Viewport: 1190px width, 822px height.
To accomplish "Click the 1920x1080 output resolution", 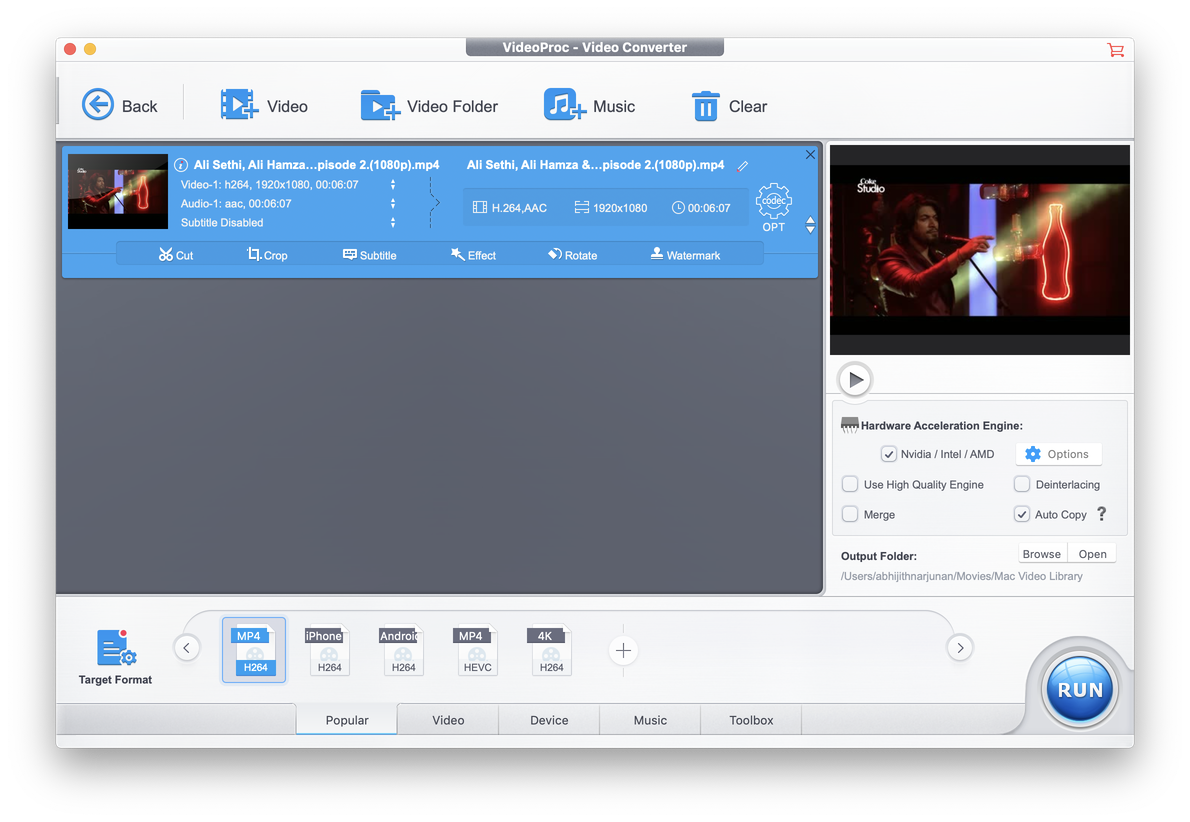I will [611, 207].
